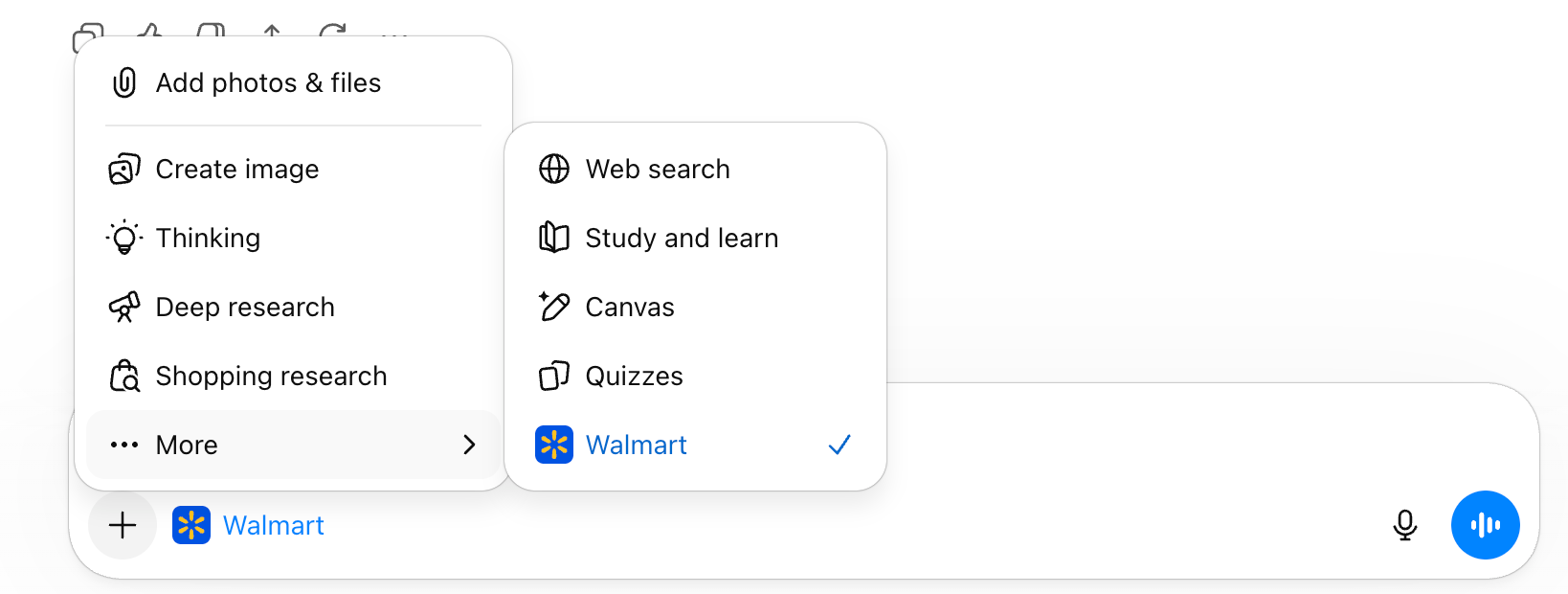Screen dimensions: 1568x594
Task: Click the Shopping research bag icon
Action: pos(124,377)
